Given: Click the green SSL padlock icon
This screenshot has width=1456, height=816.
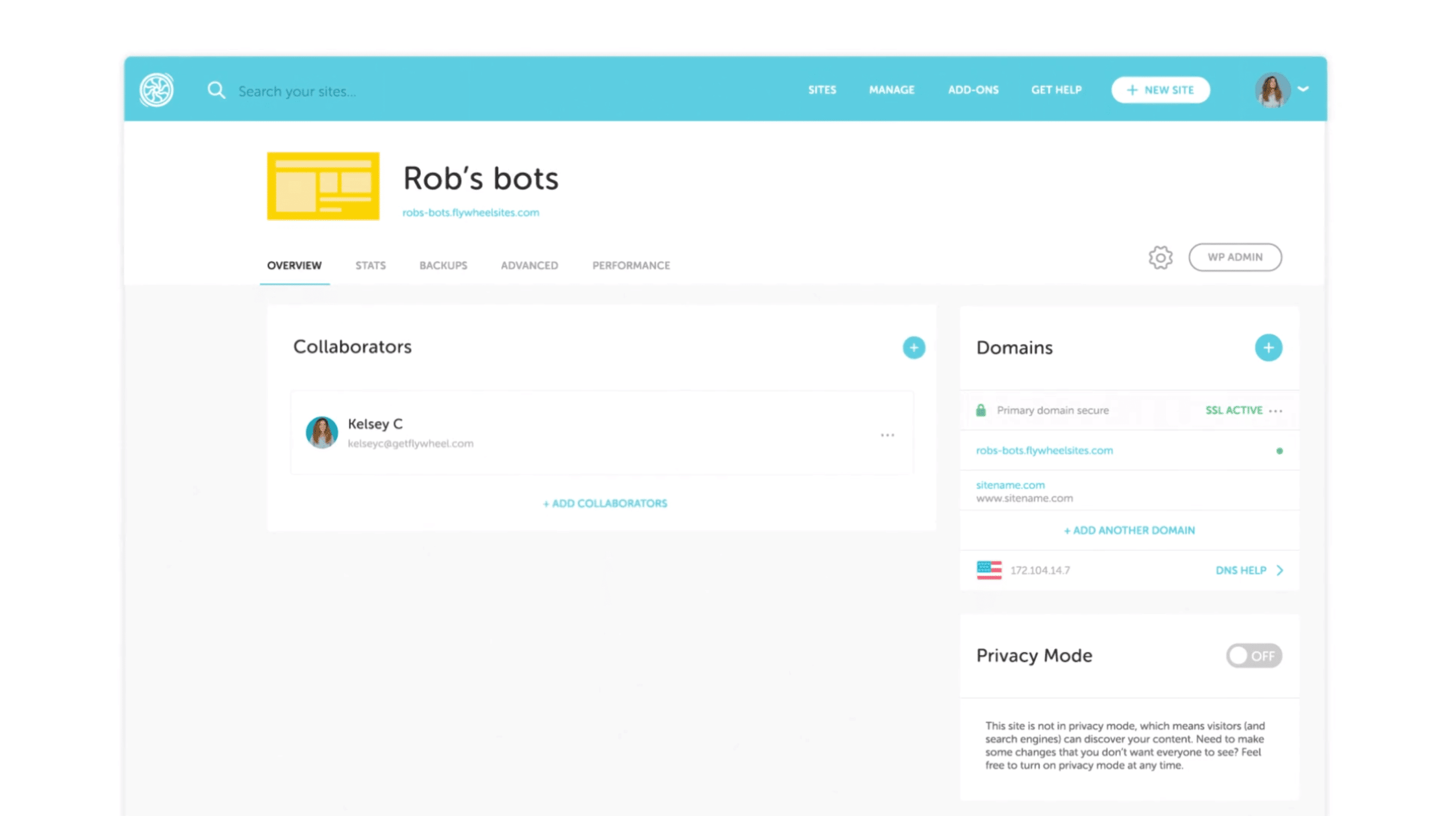Looking at the screenshot, I should 981,410.
